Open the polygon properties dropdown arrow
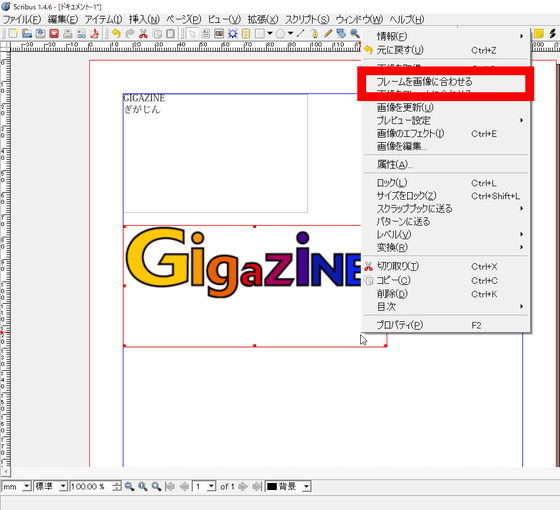This screenshot has height=510, width=560. point(290,34)
